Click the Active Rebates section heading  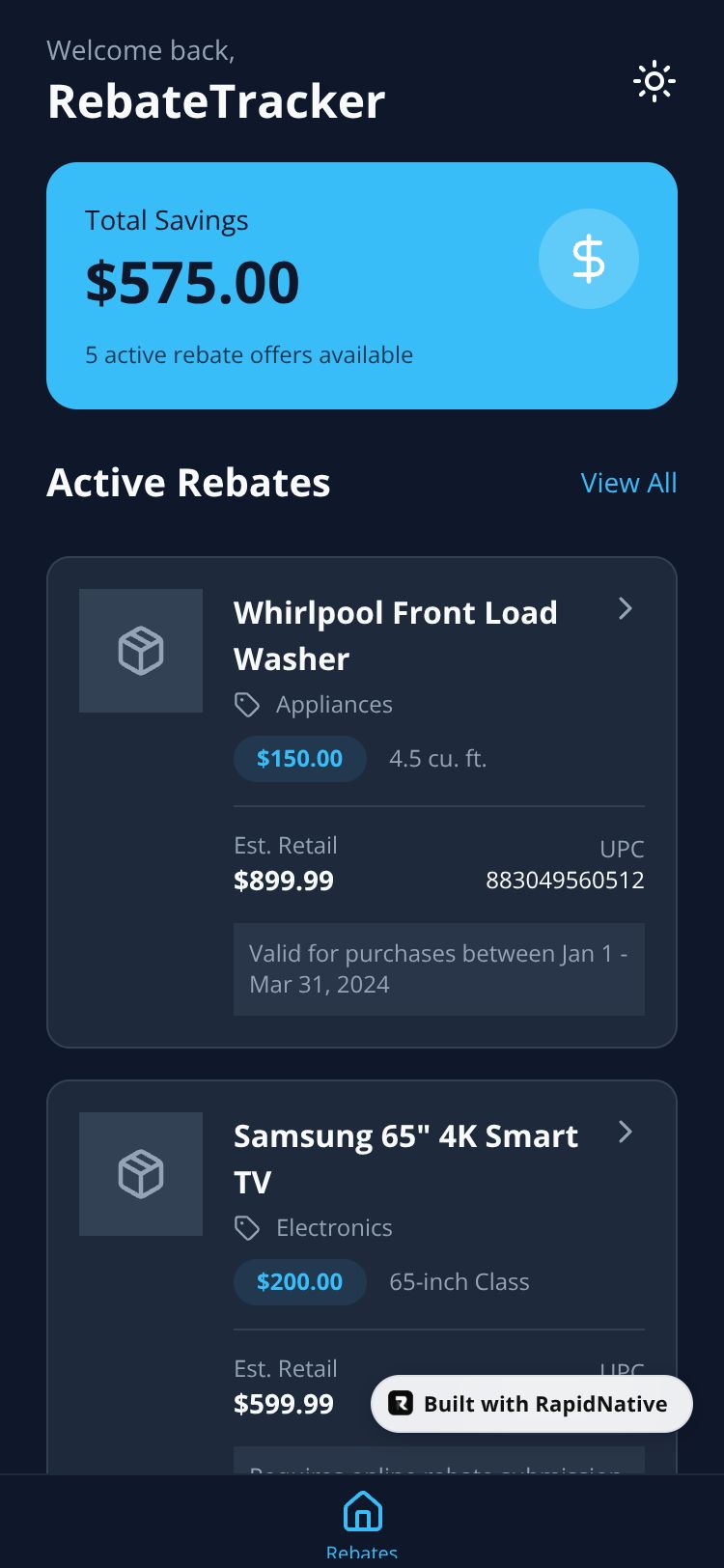tap(188, 483)
